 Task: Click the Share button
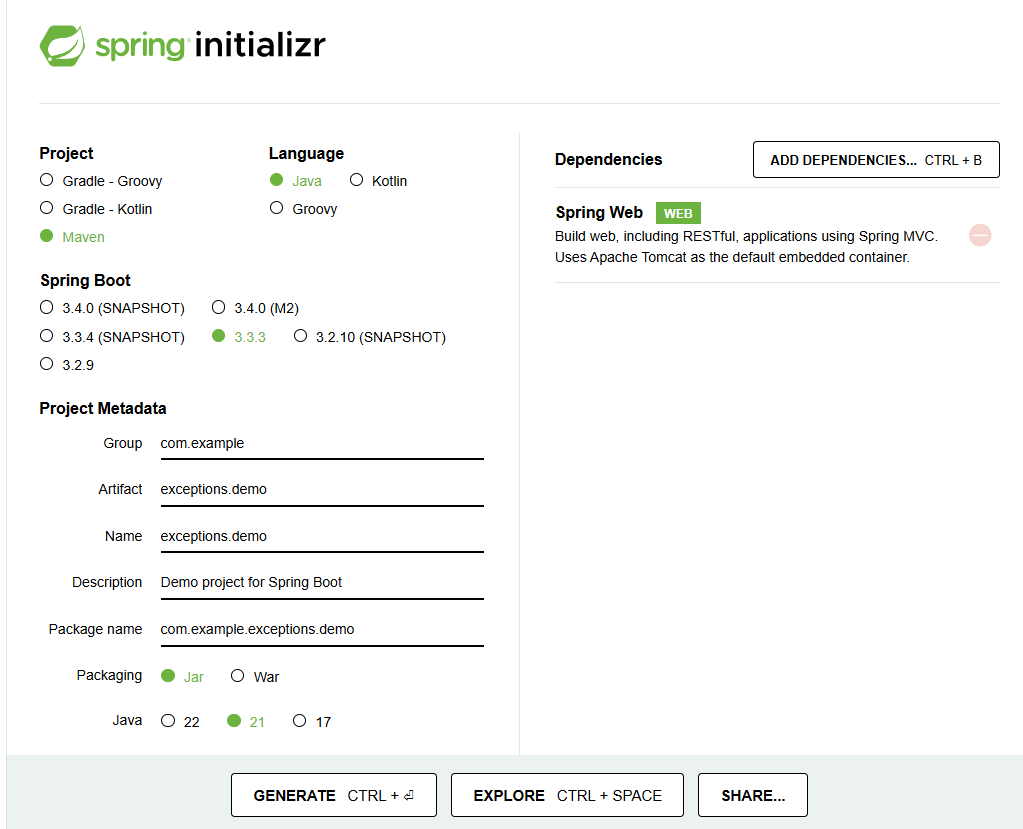point(752,795)
